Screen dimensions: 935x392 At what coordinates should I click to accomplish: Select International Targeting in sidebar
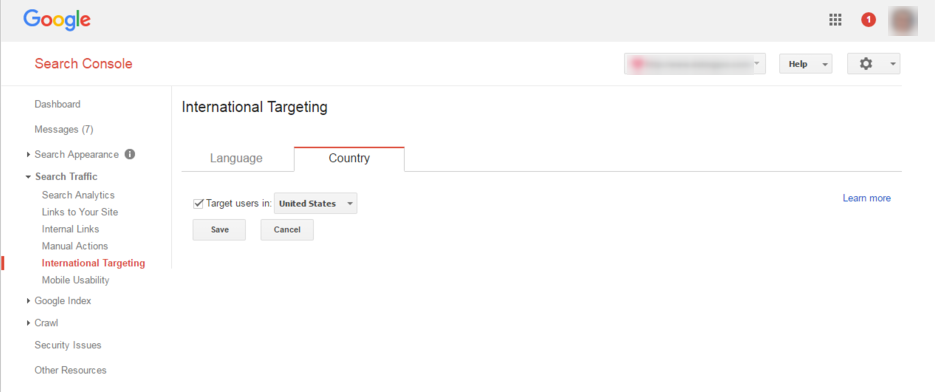pyautogui.click(x=93, y=263)
